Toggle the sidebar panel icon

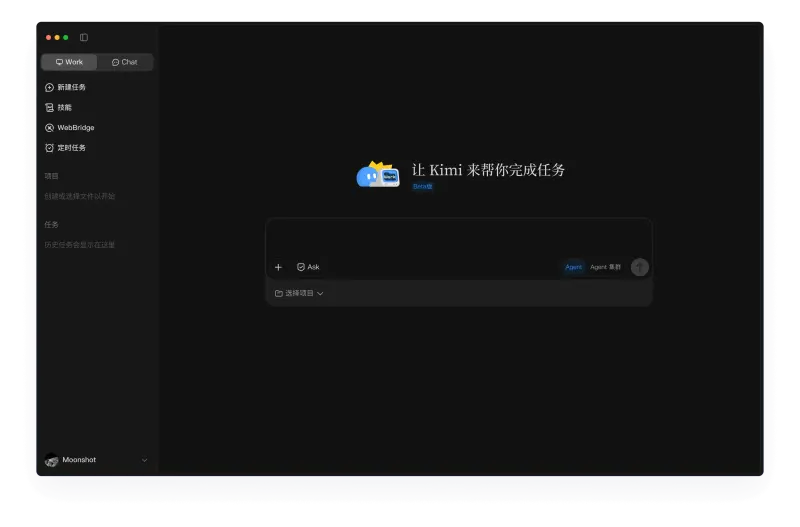coord(84,37)
